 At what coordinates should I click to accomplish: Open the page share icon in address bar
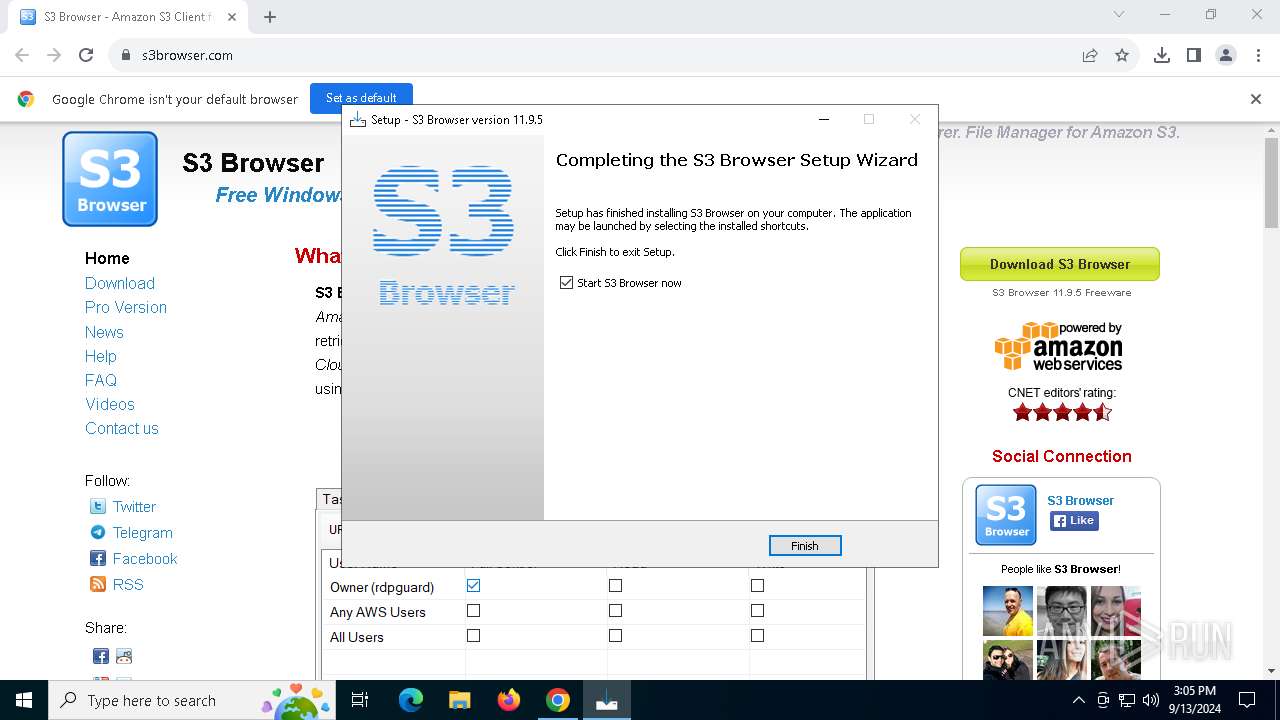tap(1090, 55)
